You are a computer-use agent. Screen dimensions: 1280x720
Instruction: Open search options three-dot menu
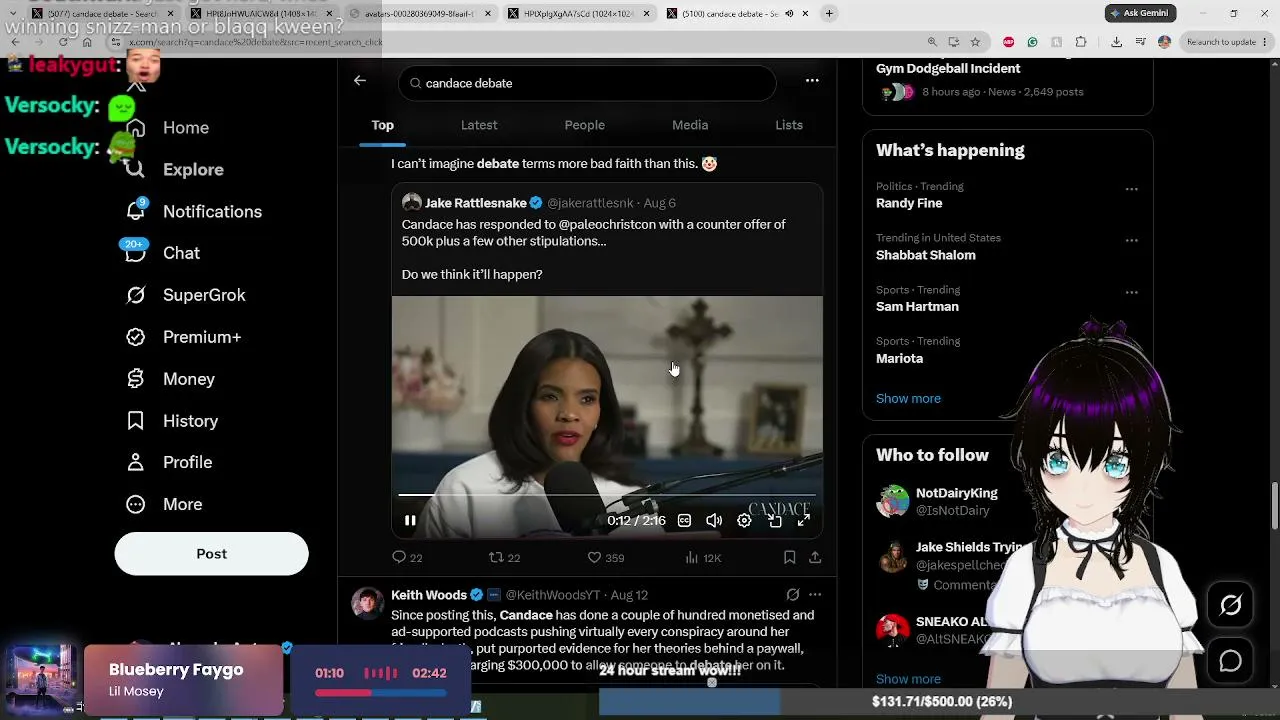click(x=812, y=81)
